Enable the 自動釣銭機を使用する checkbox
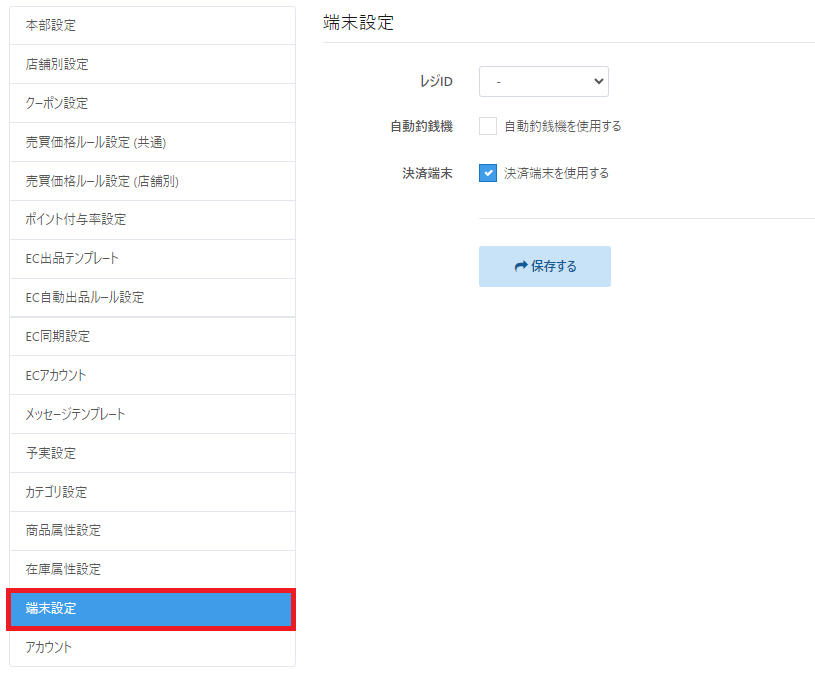Viewport: 815px width, 677px height. coord(488,126)
